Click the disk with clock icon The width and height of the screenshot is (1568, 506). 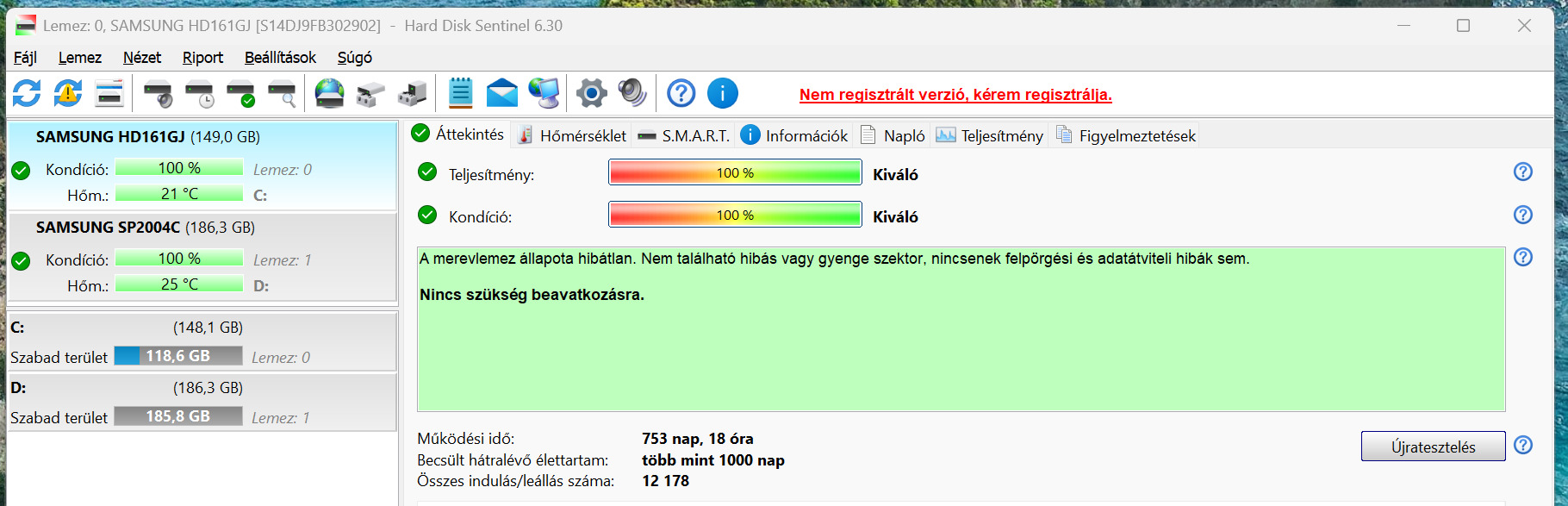[x=199, y=93]
